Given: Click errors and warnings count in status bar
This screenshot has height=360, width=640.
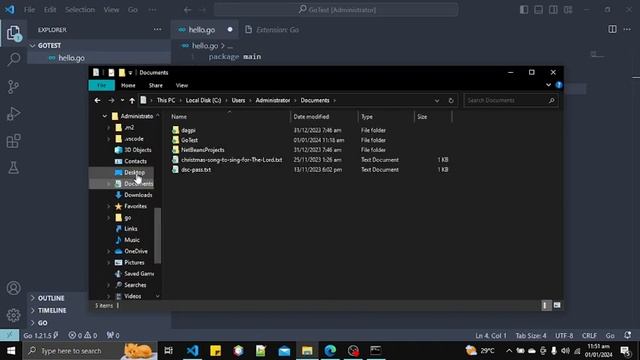Looking at the screenshot, I should coord(83,336).
